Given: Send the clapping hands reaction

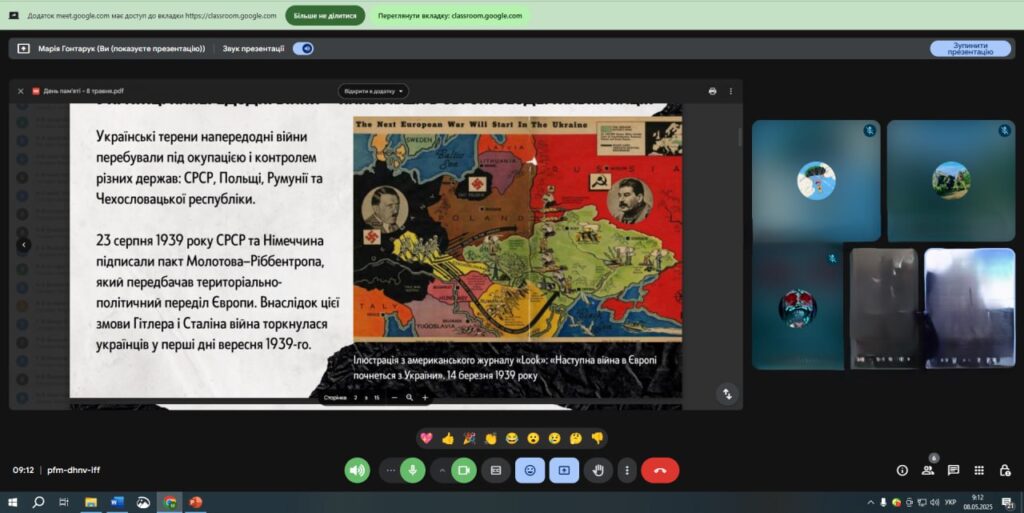Looking at the screenshot, I should coord(490,438).
